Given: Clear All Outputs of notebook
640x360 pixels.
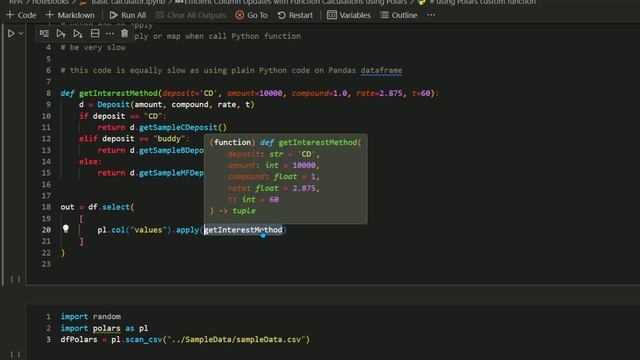Looking at the screenshot, I should [x=191, y=15].
